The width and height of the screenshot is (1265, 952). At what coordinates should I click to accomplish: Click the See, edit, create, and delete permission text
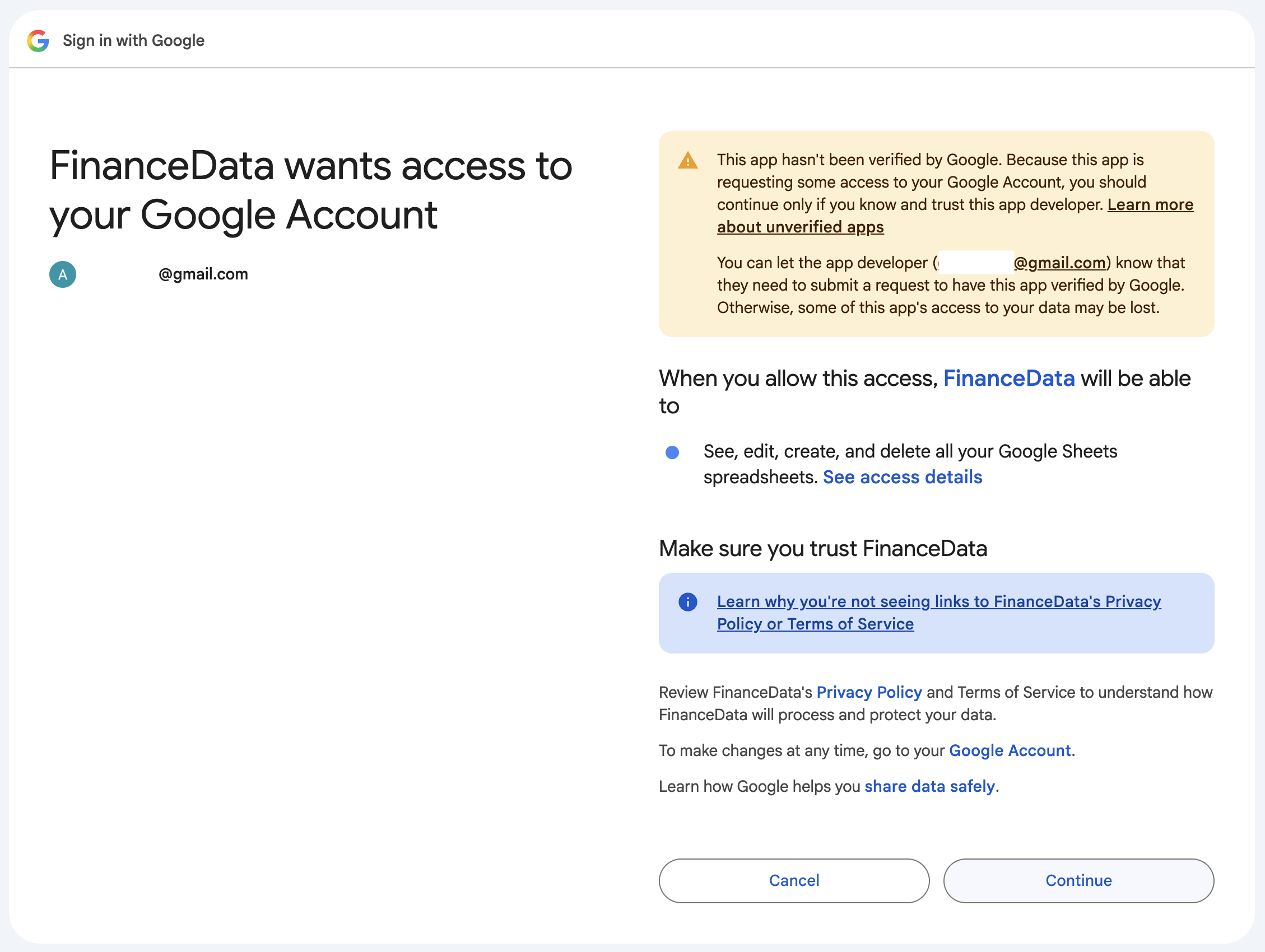(910, 464)
